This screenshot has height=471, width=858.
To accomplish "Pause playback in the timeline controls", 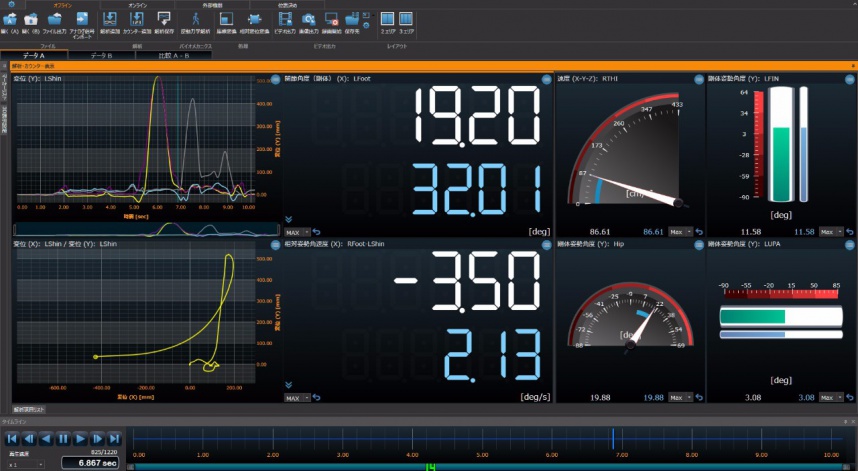I will [63, 438].
